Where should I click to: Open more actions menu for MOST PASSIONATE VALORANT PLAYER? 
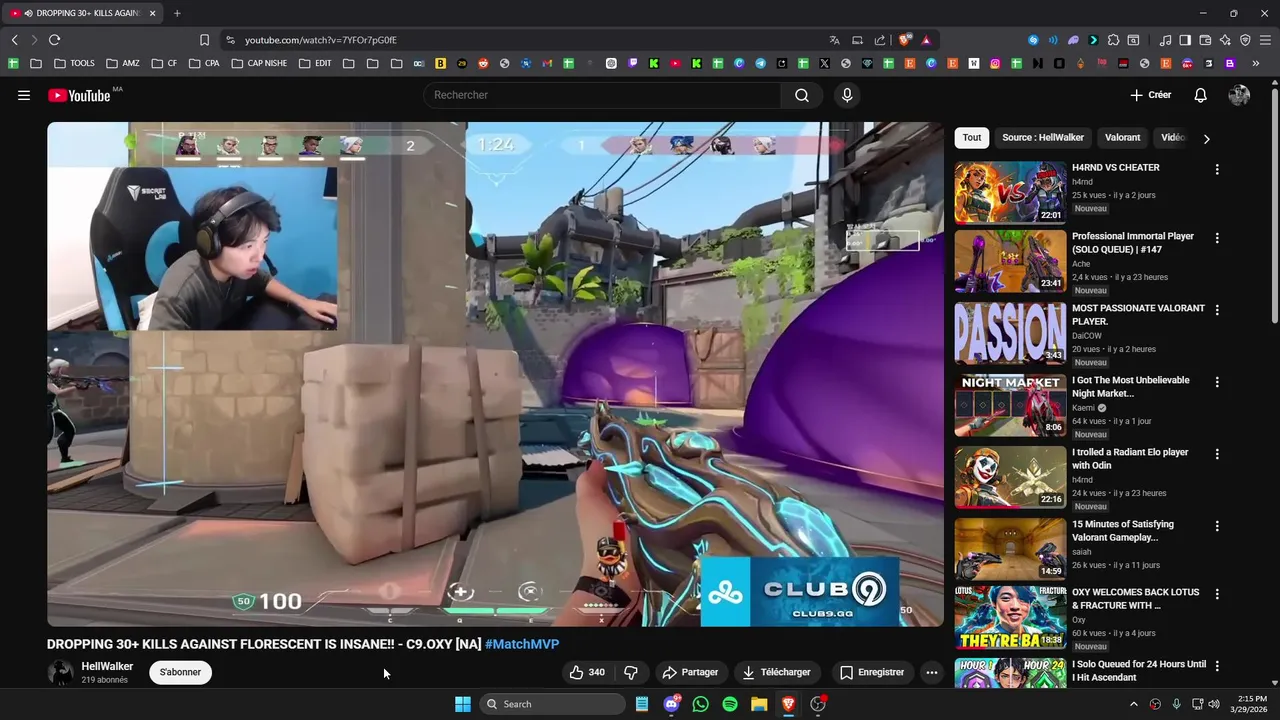[1217, 310]
